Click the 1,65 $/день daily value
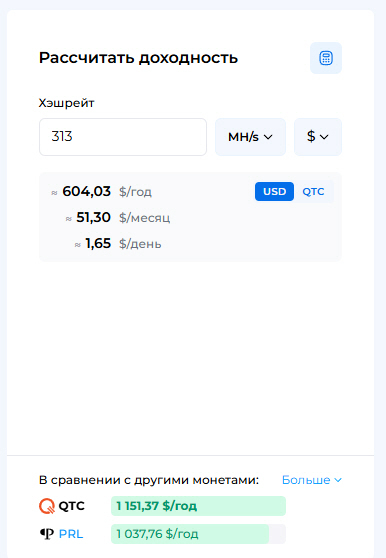Viewport: 386px width, 558px height. pyautogui.click(x=123, y=244)
